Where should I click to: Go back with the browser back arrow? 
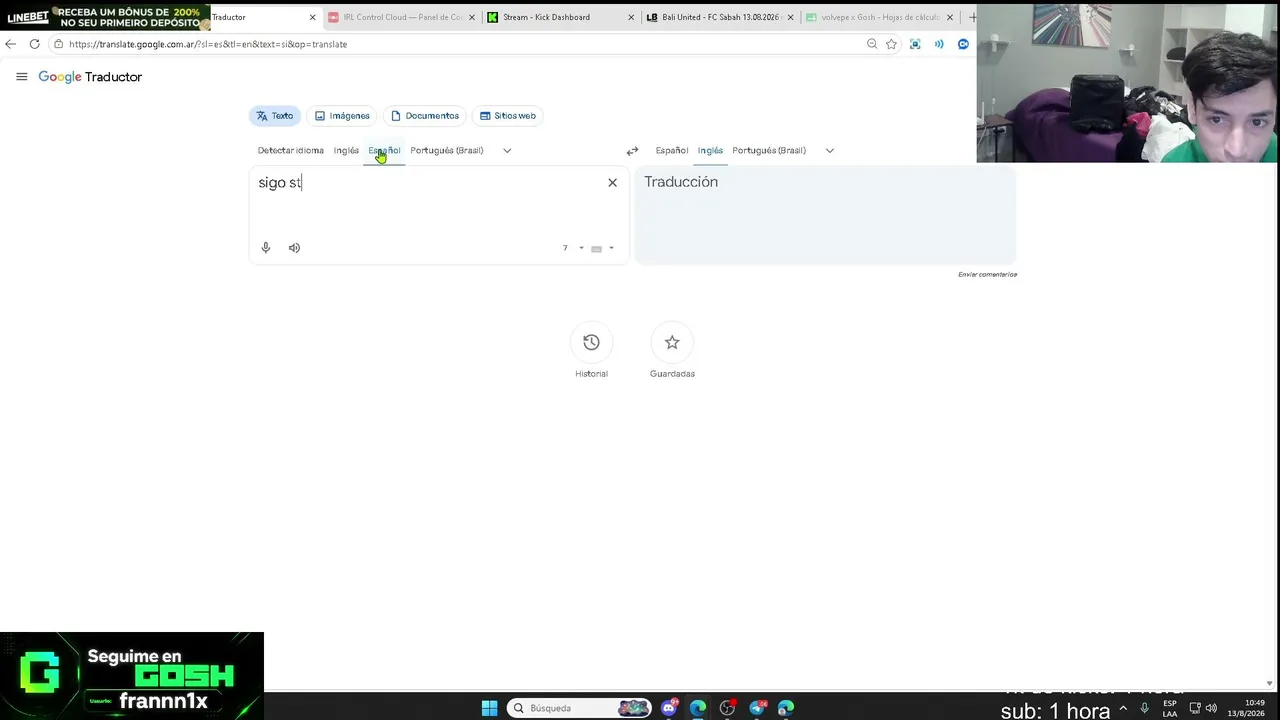tap(10, 44)
